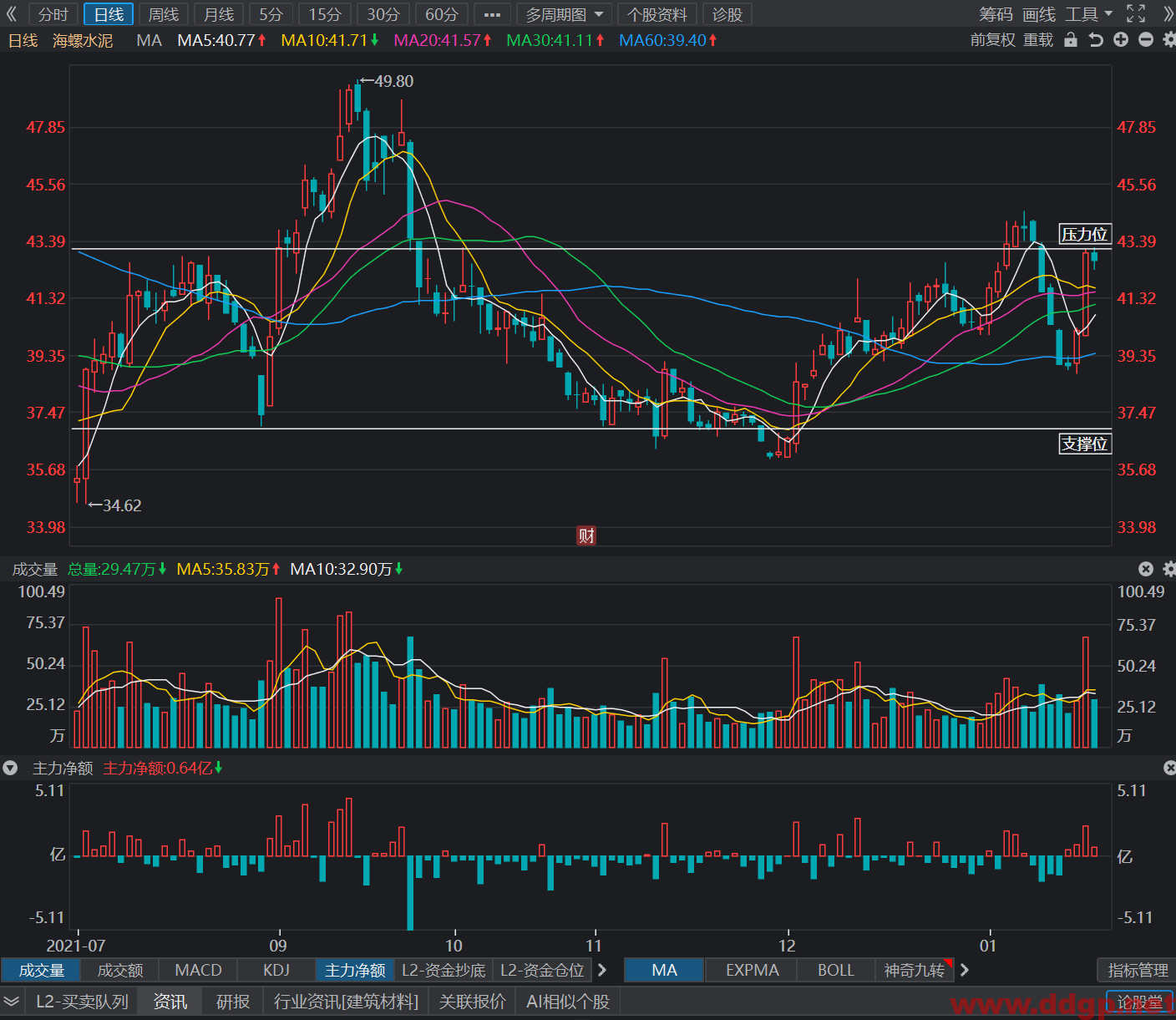Expand the 主力净额 indicator selector triangle

(x=10, y=768)
